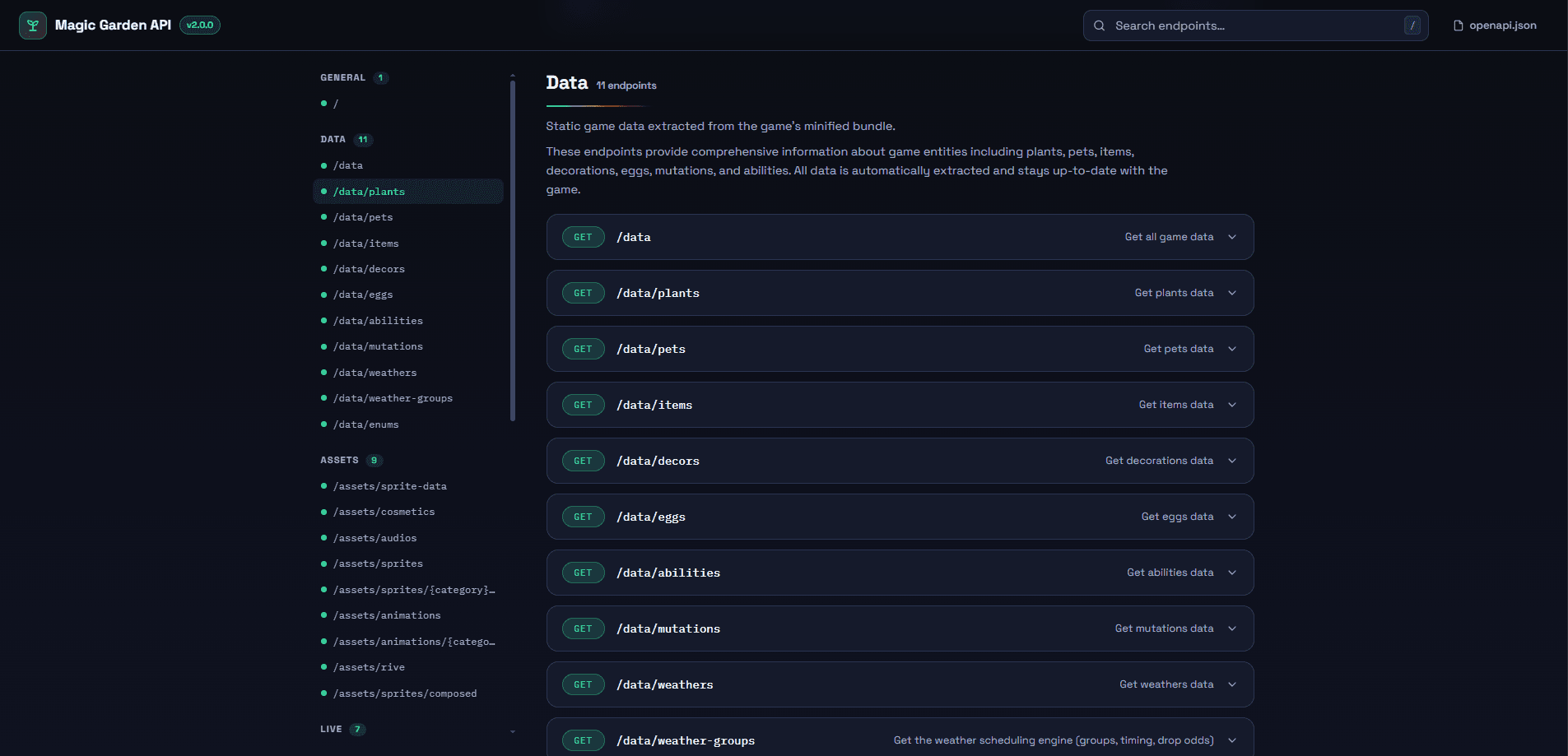Viewport: 1568px width, 756px height.
Task: Jump to /data/weathers sidebar entry
Action: (408, 373)
